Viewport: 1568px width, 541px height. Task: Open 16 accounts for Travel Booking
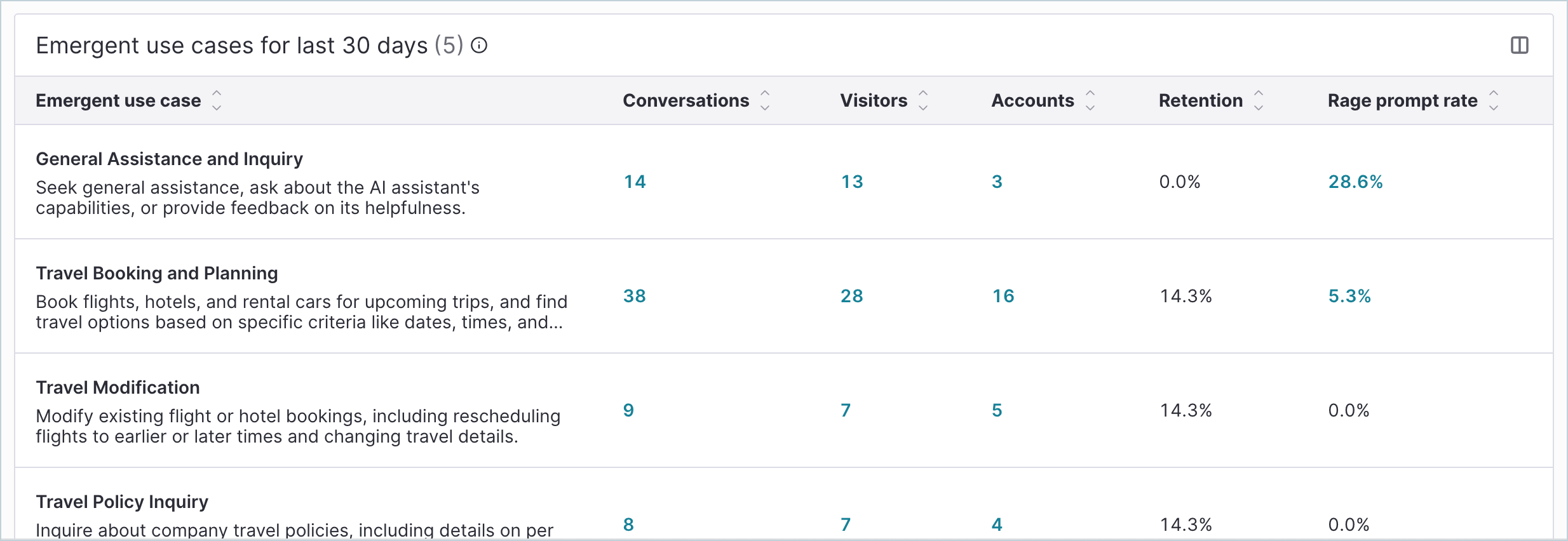(1004, 296)
